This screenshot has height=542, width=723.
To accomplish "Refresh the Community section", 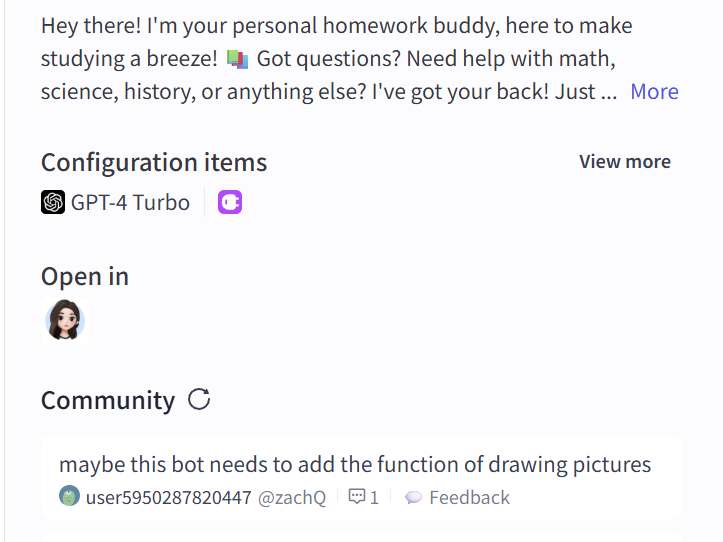I will [199, 399].
